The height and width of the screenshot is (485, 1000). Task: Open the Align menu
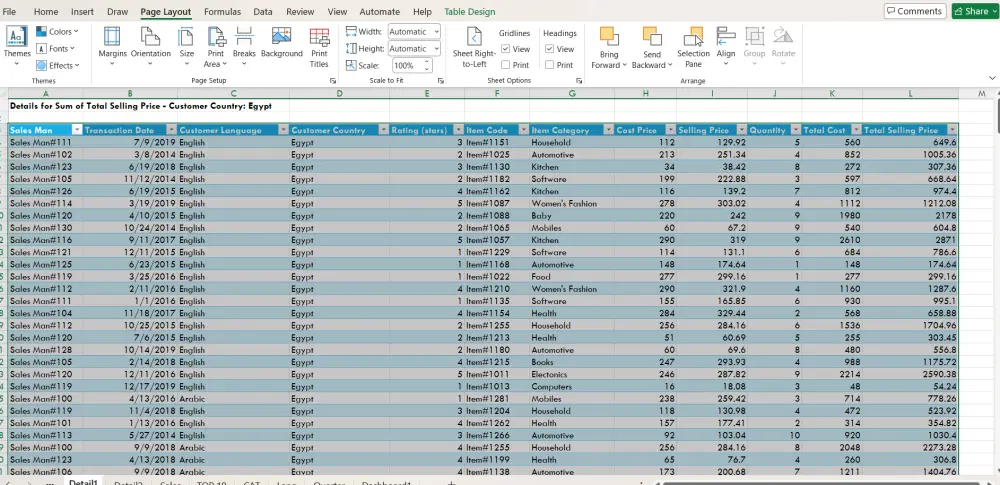coord(726,47)
